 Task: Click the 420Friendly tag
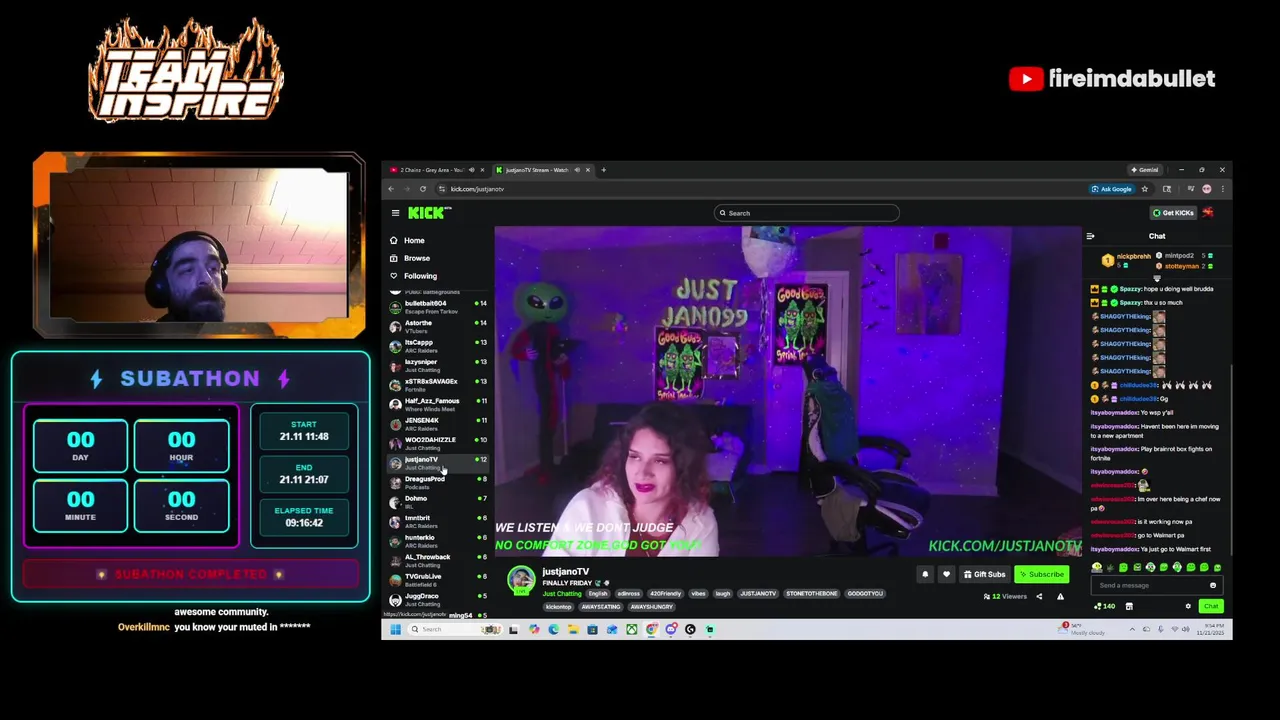(665, 594)
